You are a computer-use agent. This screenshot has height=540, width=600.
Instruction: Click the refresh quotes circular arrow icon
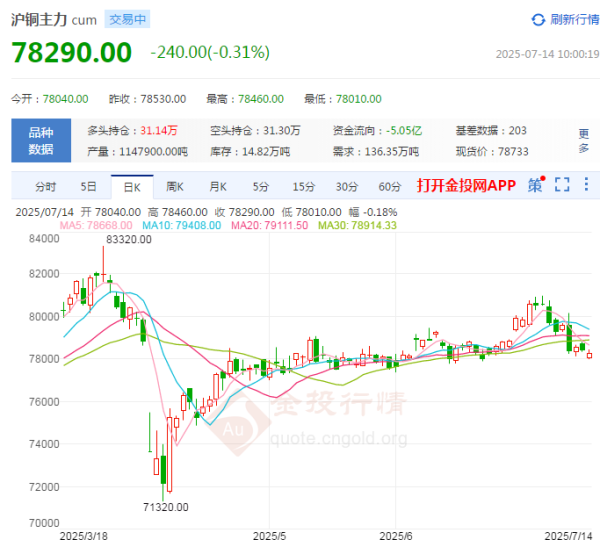click(538, 20)
